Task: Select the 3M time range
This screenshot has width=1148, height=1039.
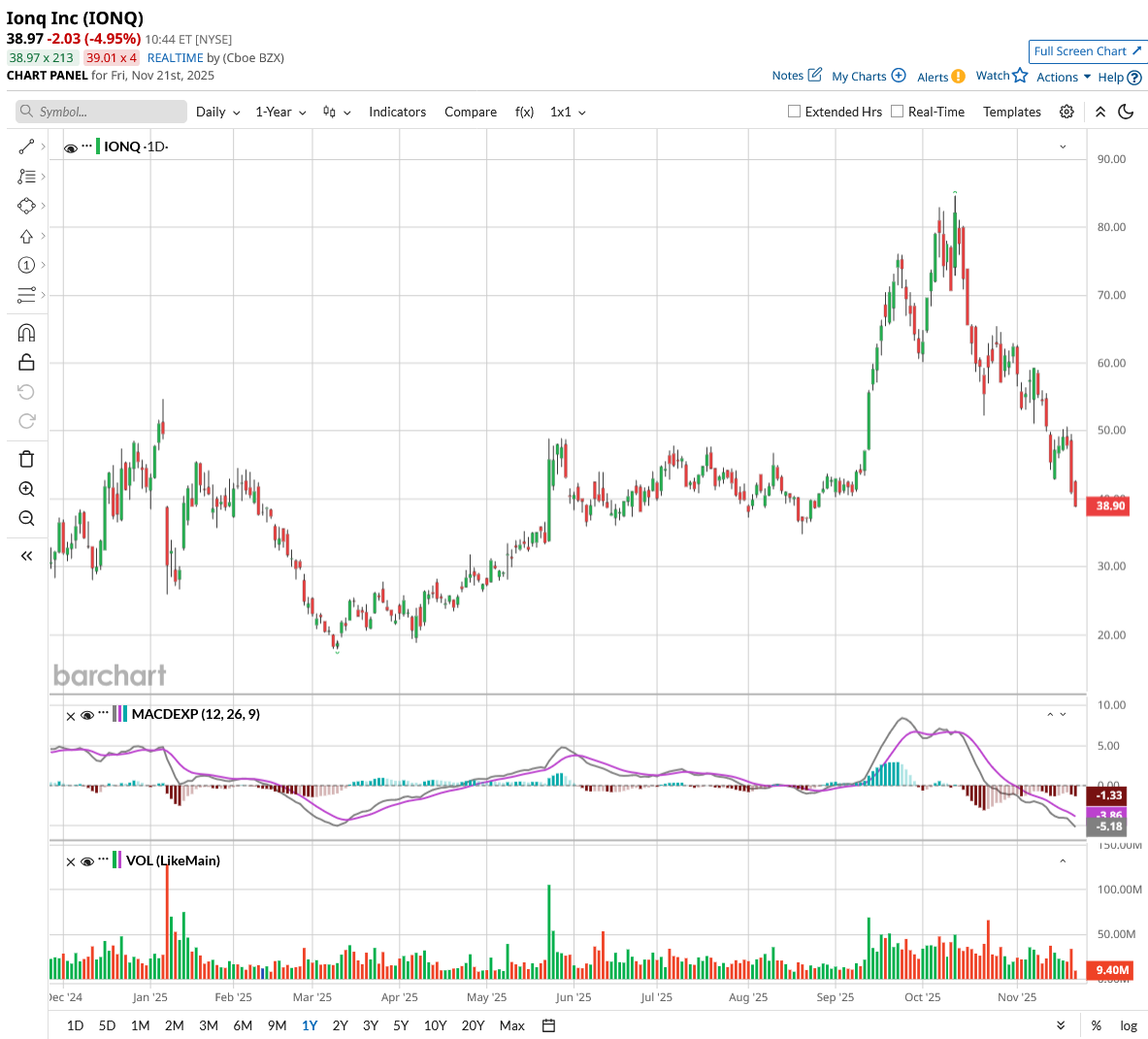Action: (209, 1025)
